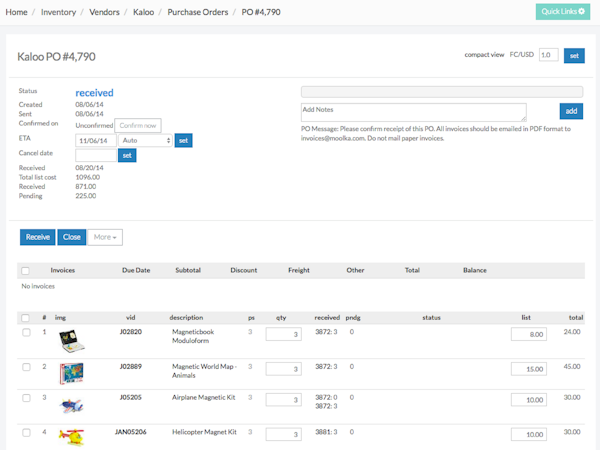Focus the Cancel date input field
600x450 pixels.
pyautogui.click(x=96, y=155)
